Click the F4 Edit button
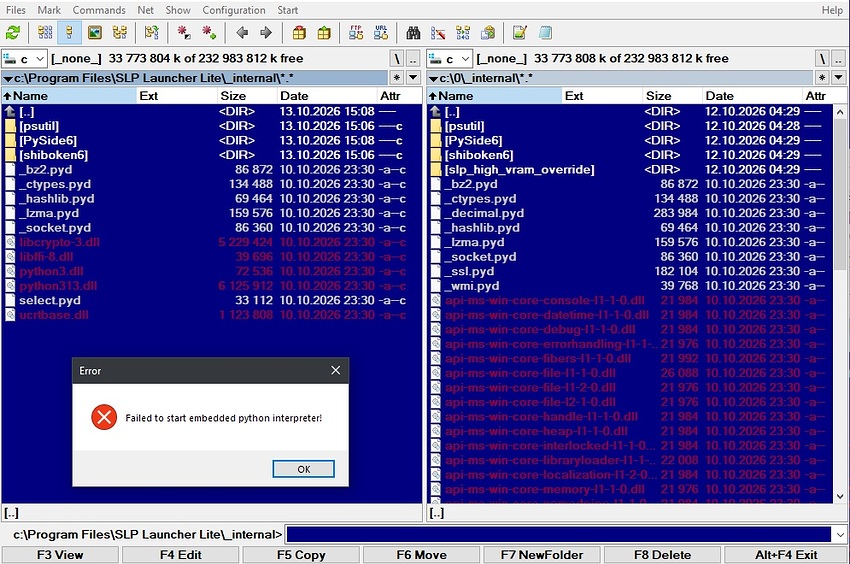This screenshot has width=850, height=564. (x=181, y=555)
